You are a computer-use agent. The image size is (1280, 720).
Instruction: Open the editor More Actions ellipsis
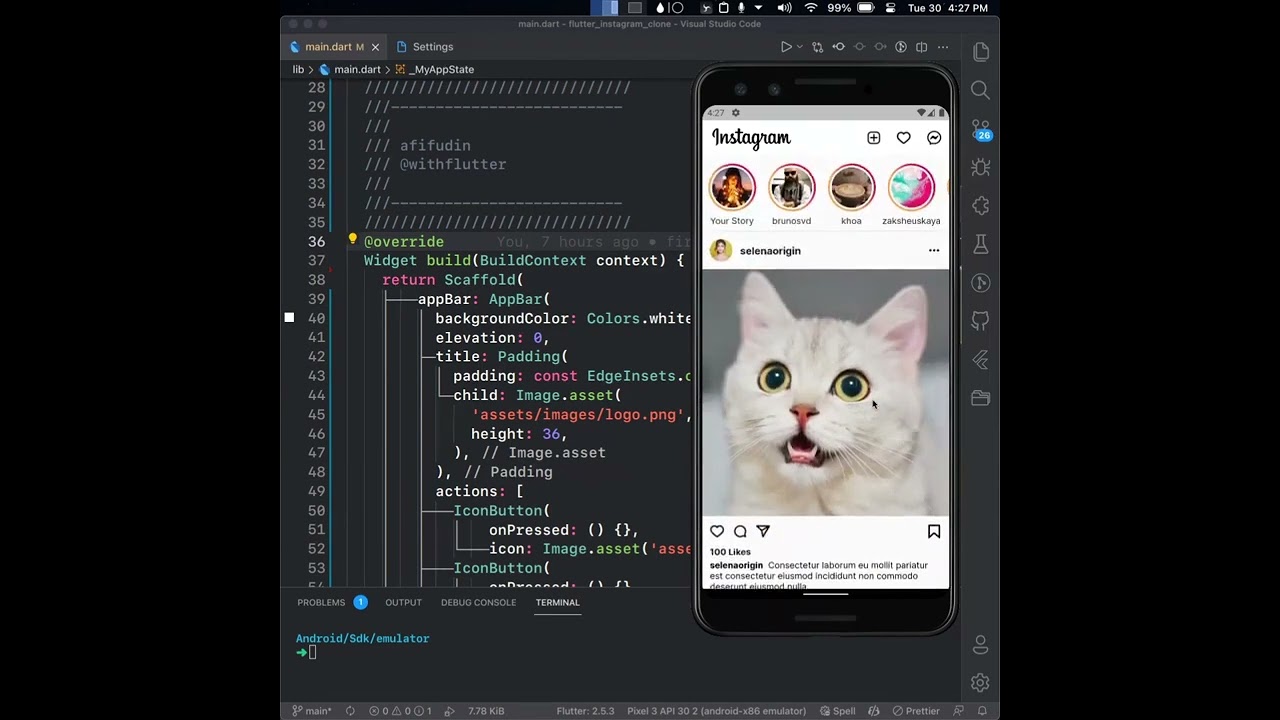click(943, 47)
